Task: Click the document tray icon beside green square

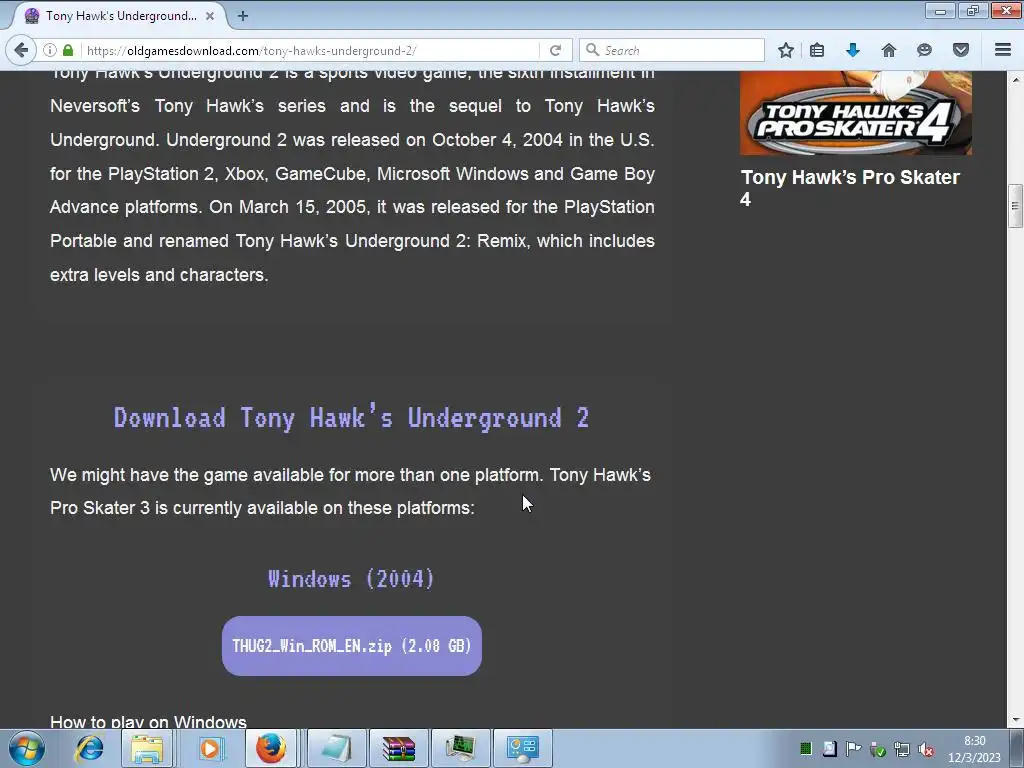Action: point(829,748)
